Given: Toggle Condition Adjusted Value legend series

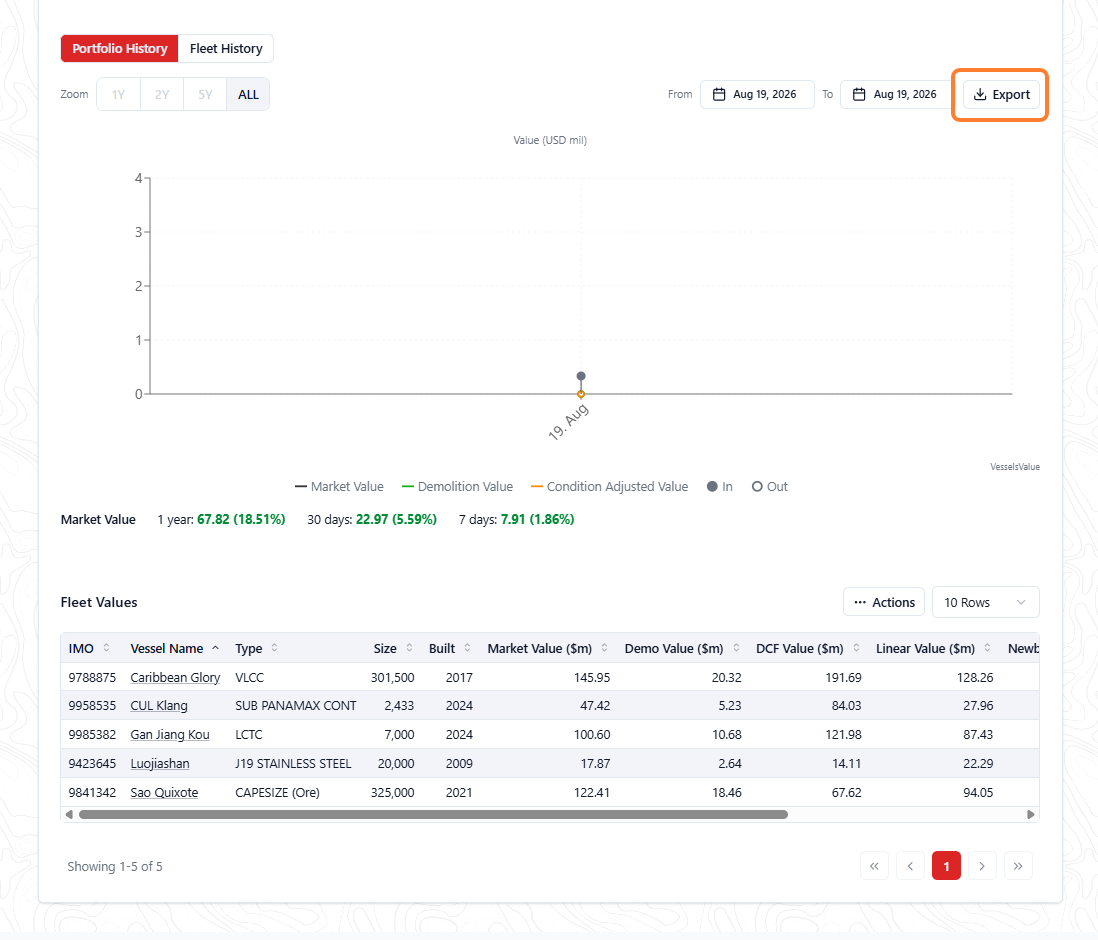Looking at the screenshot, I should pos(609,486).
